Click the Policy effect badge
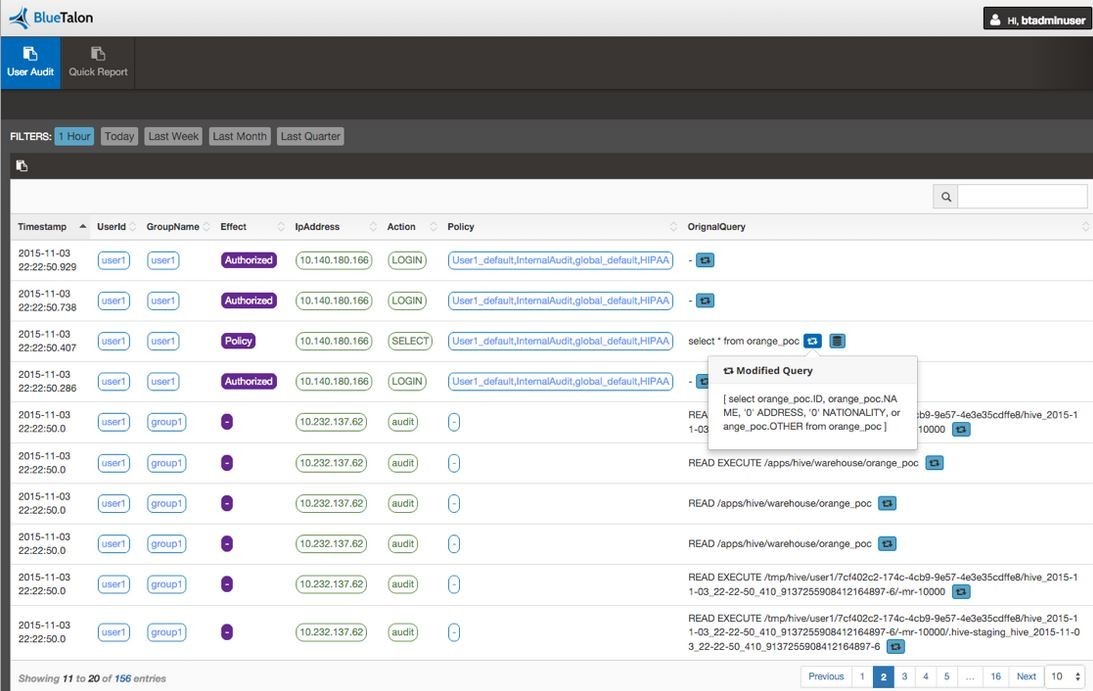1093x691 pixels. 238,341
